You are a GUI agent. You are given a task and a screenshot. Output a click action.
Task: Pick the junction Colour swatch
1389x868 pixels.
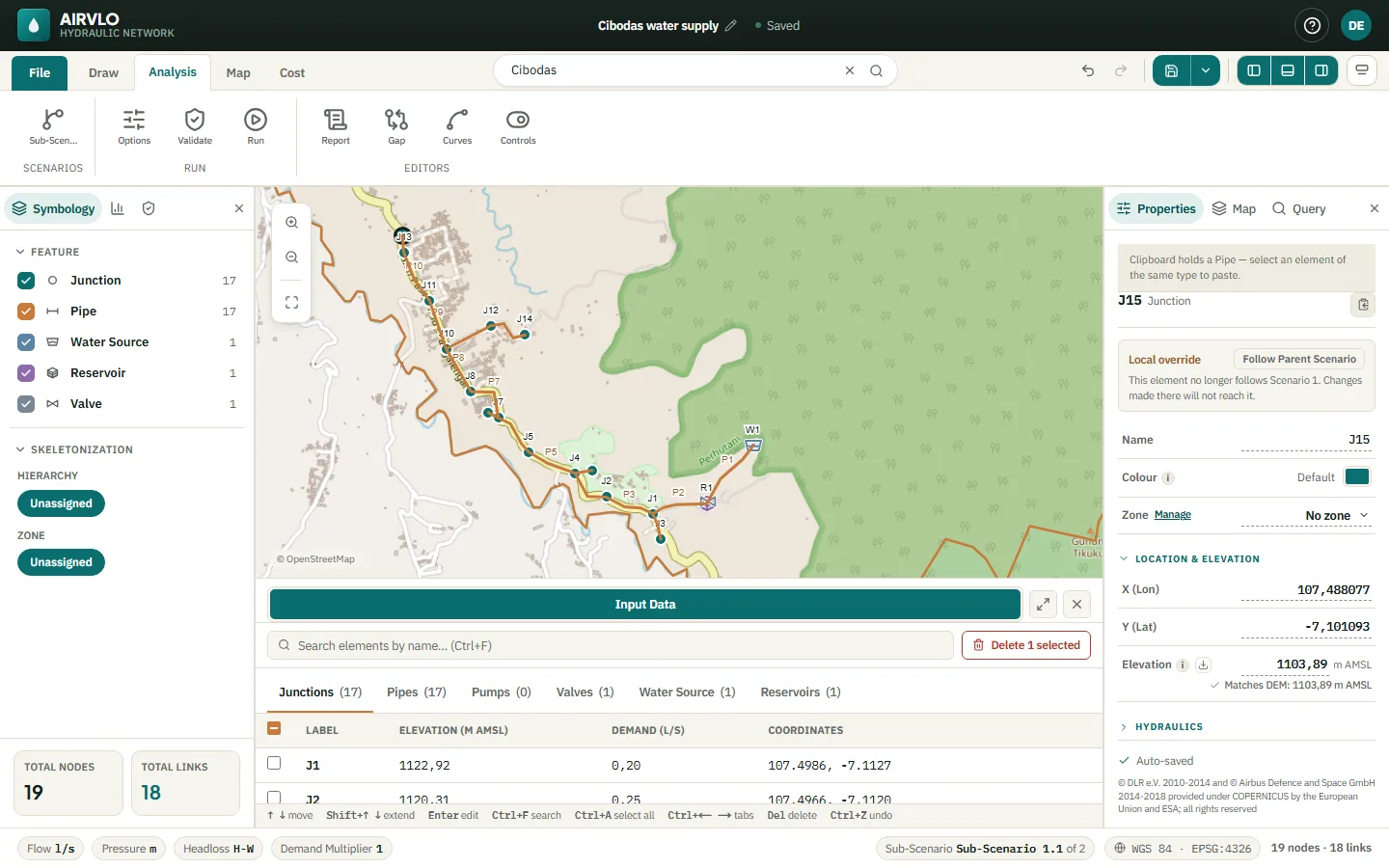[x=1357, y=477]
